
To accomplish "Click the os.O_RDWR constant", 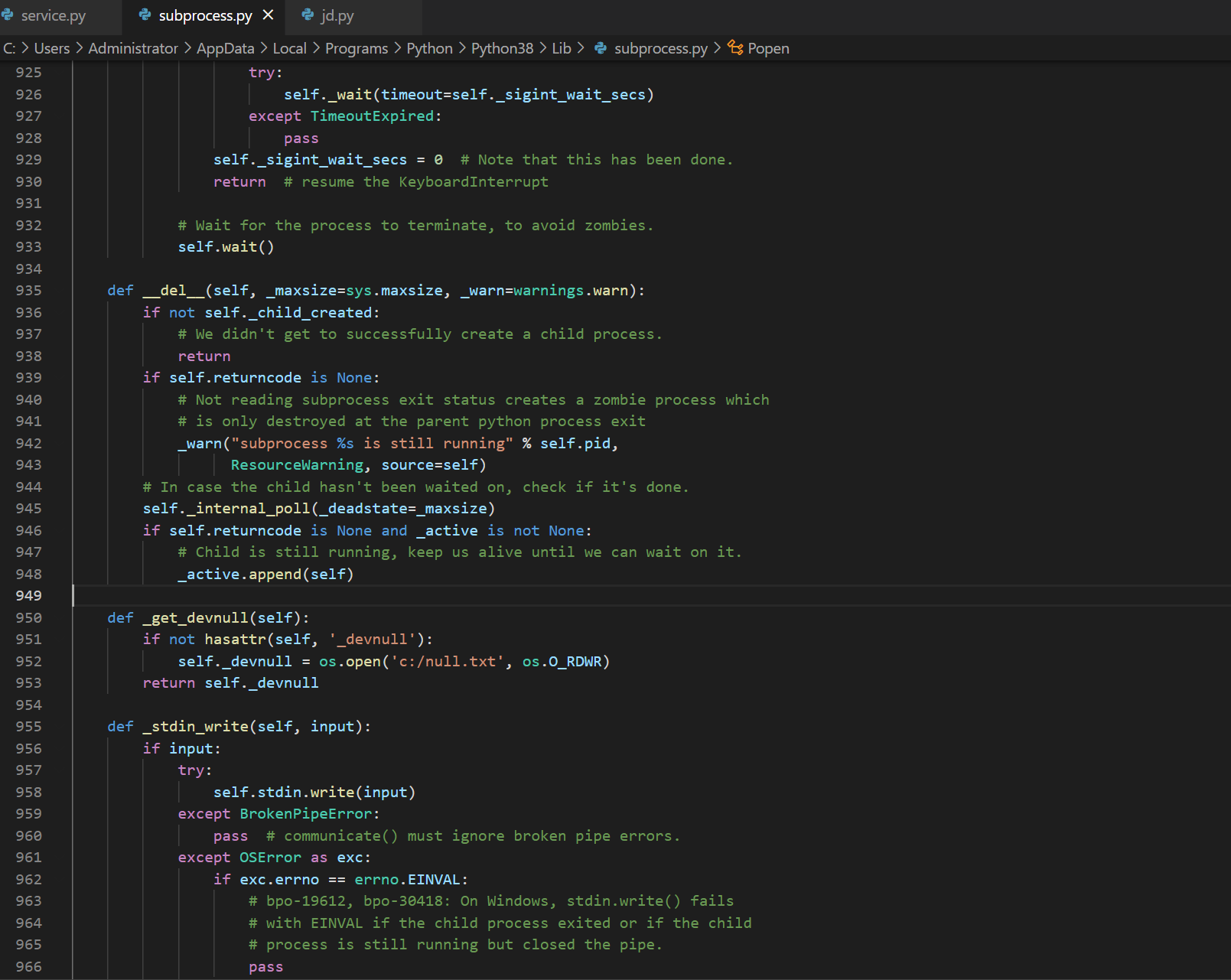I will [562, 661].
